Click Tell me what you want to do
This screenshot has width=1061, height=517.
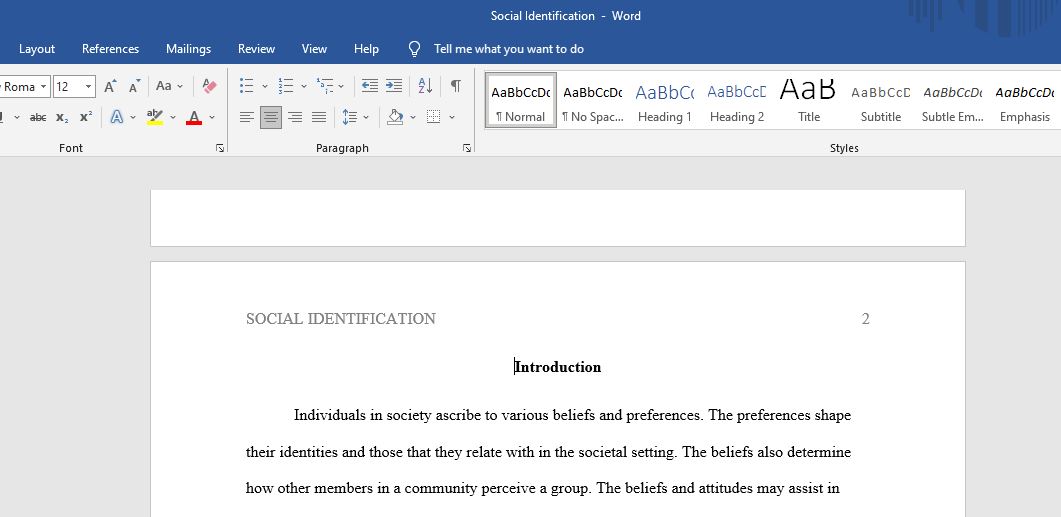(x=509, y=49)
